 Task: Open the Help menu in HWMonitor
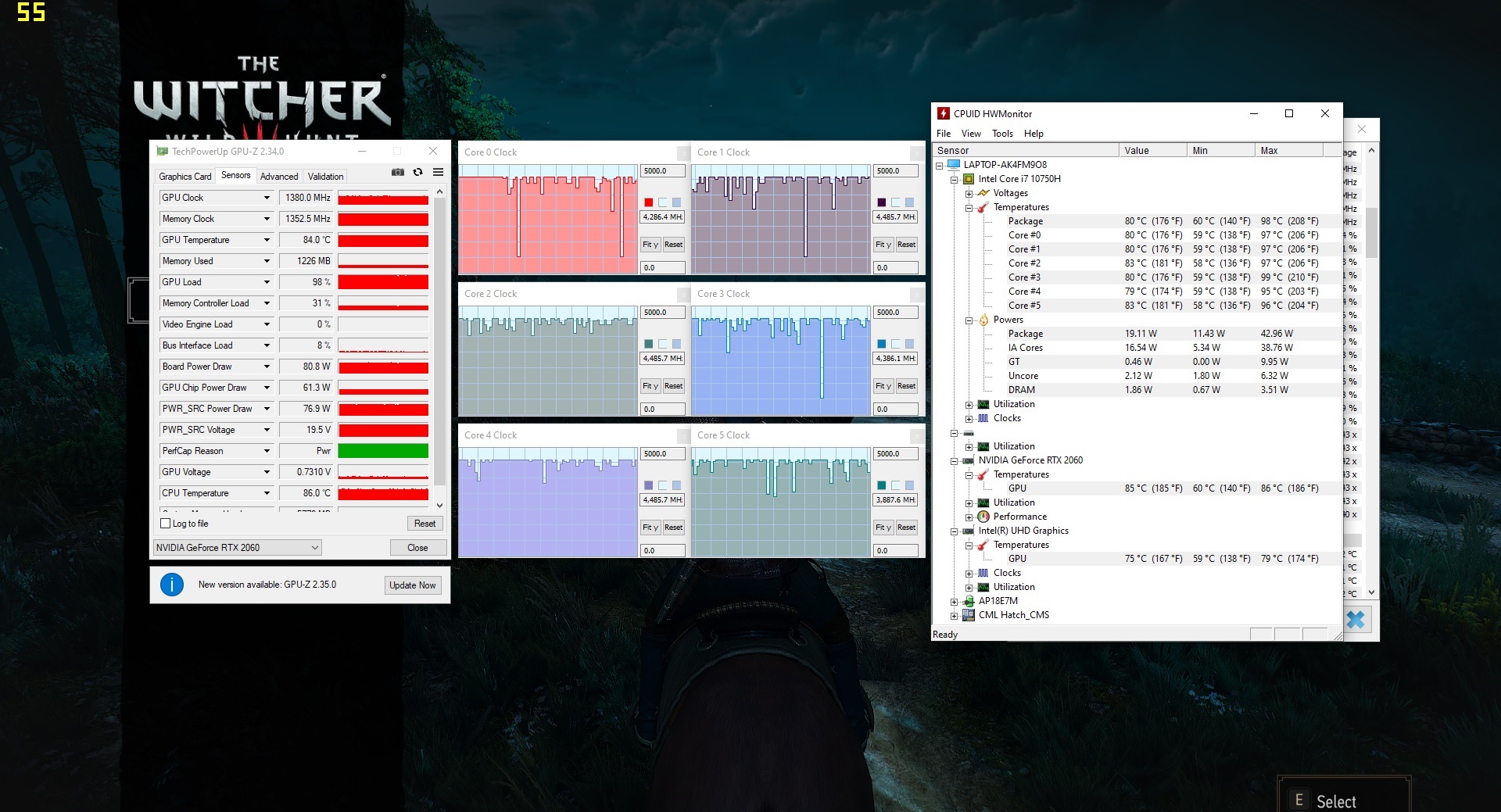pyautogui.click(x=1034, y=134)
